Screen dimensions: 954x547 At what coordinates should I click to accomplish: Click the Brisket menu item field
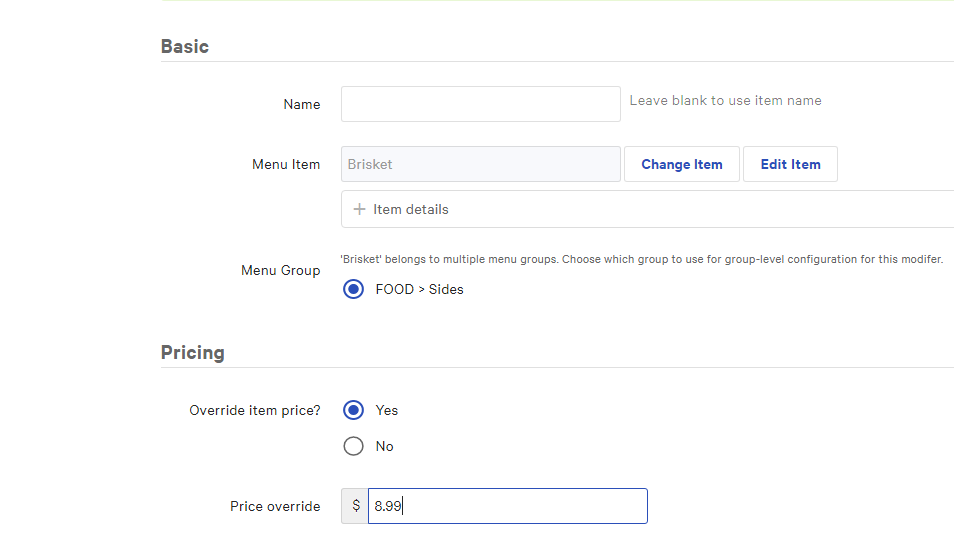click(x=480, y=164)
